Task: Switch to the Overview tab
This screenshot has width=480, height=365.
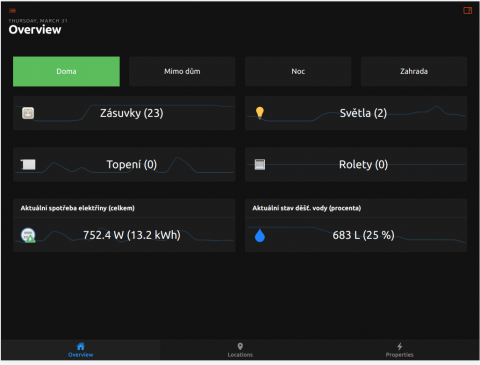Action: [x=81, y=350]
